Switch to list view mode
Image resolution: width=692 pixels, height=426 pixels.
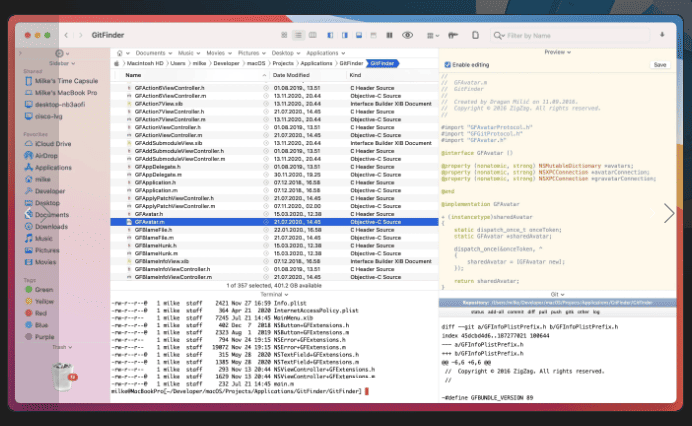tap(298, 35)
